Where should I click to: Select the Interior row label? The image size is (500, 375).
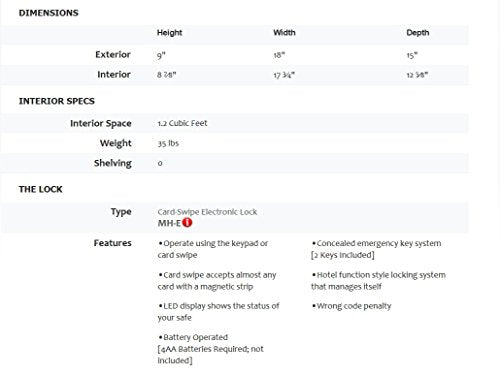click(x=114, y=74)
